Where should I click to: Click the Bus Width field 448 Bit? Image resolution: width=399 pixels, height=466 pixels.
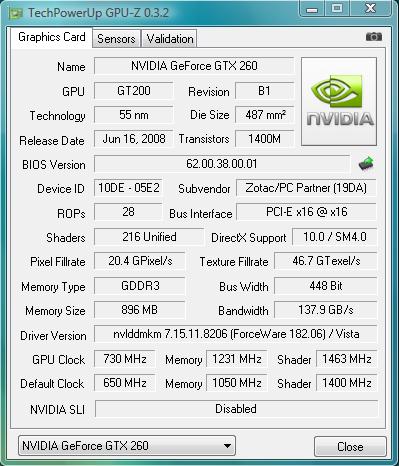326,286
